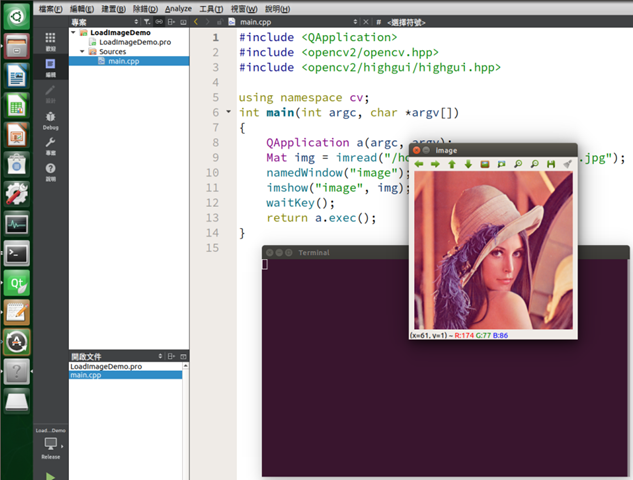Collapse the LoadImageDemo project tree
Viewport: 633px width, 480px height.
(73, 32)
